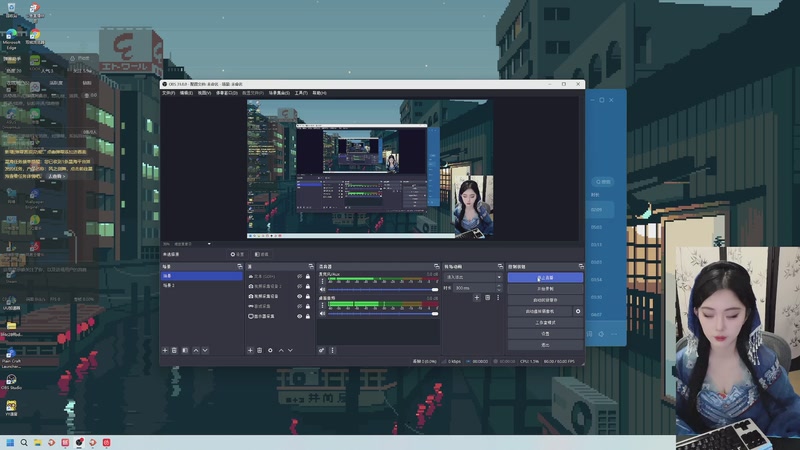
Task: Open the Docks (停靠窗口) menu
Action: 227,93
